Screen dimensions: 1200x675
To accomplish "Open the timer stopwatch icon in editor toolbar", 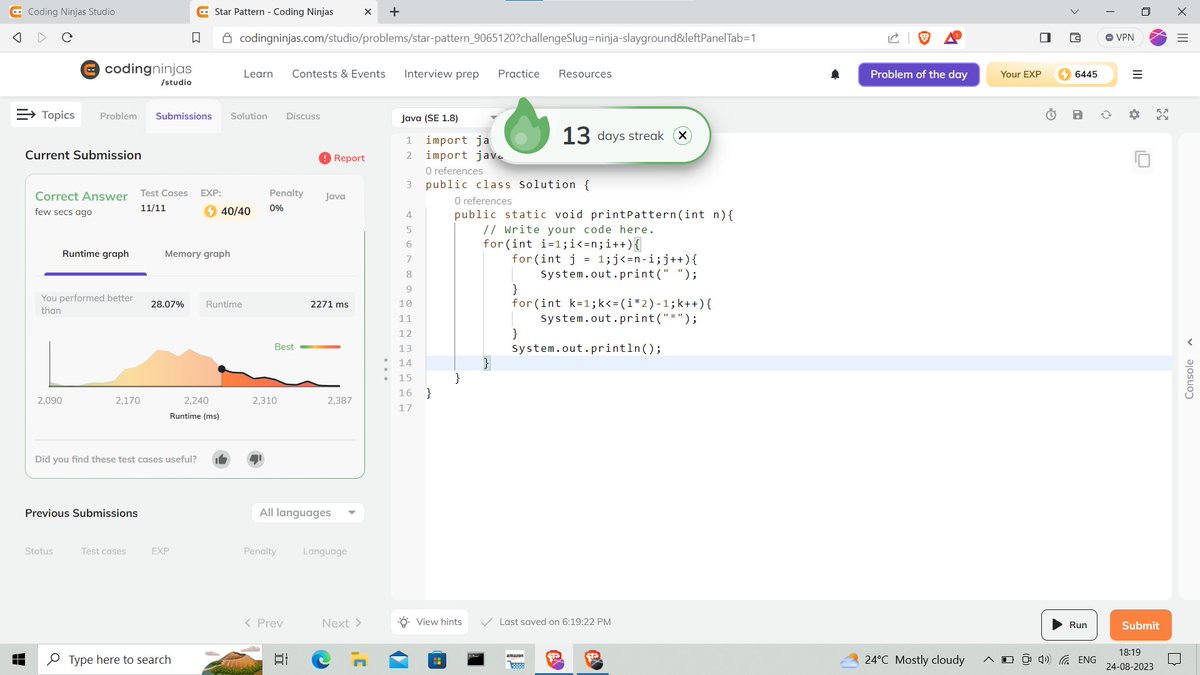I will point(1051,115).
